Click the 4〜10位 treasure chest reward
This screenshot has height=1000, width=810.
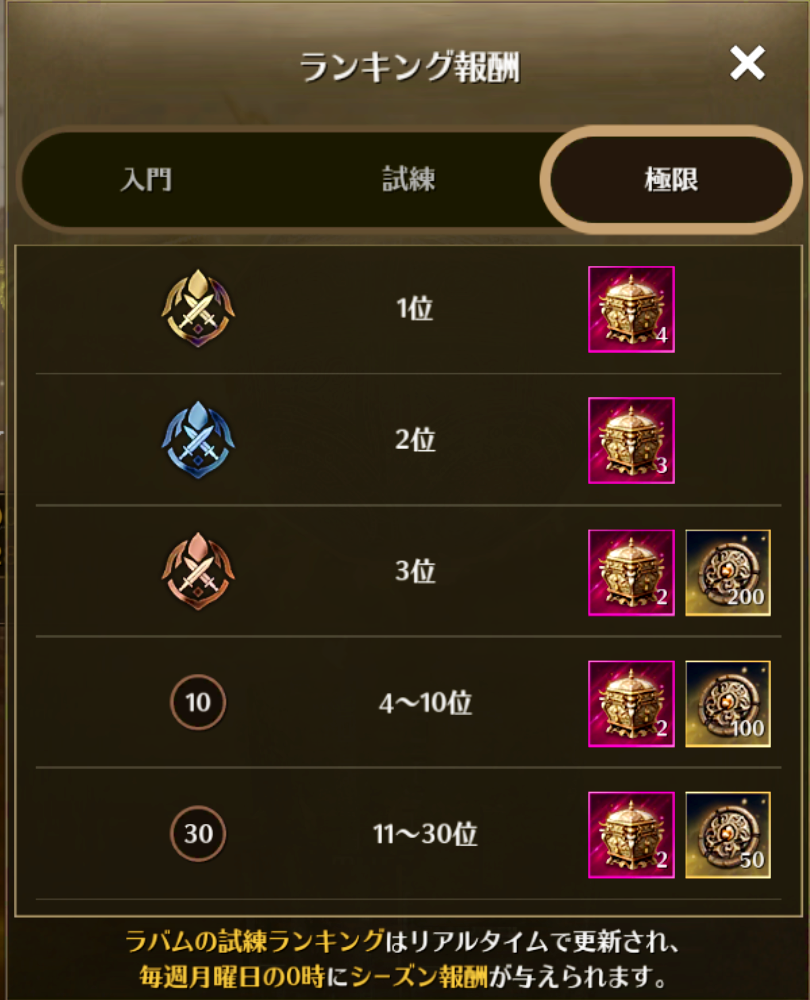pos(631,704)
